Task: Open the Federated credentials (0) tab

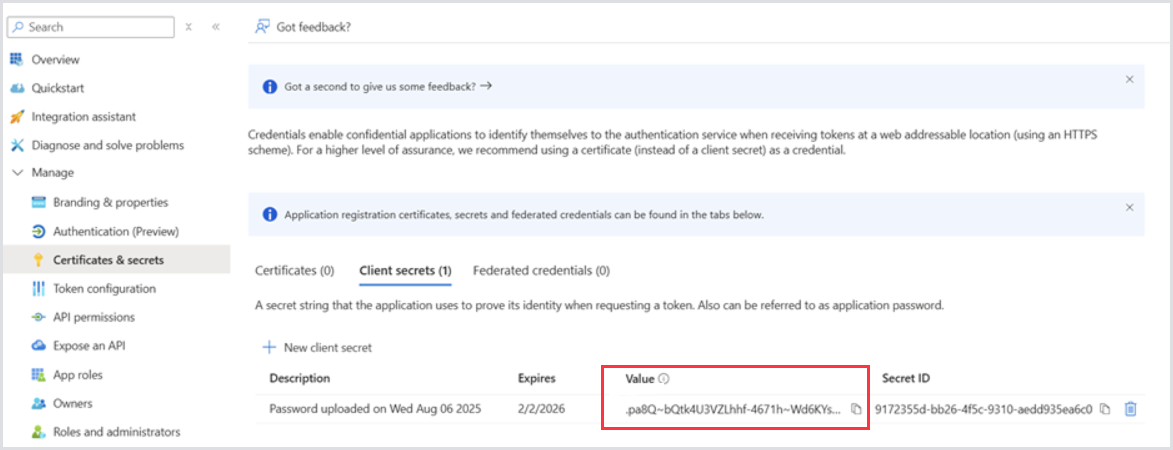Action: pyautogui.click(x=541, y=270)
